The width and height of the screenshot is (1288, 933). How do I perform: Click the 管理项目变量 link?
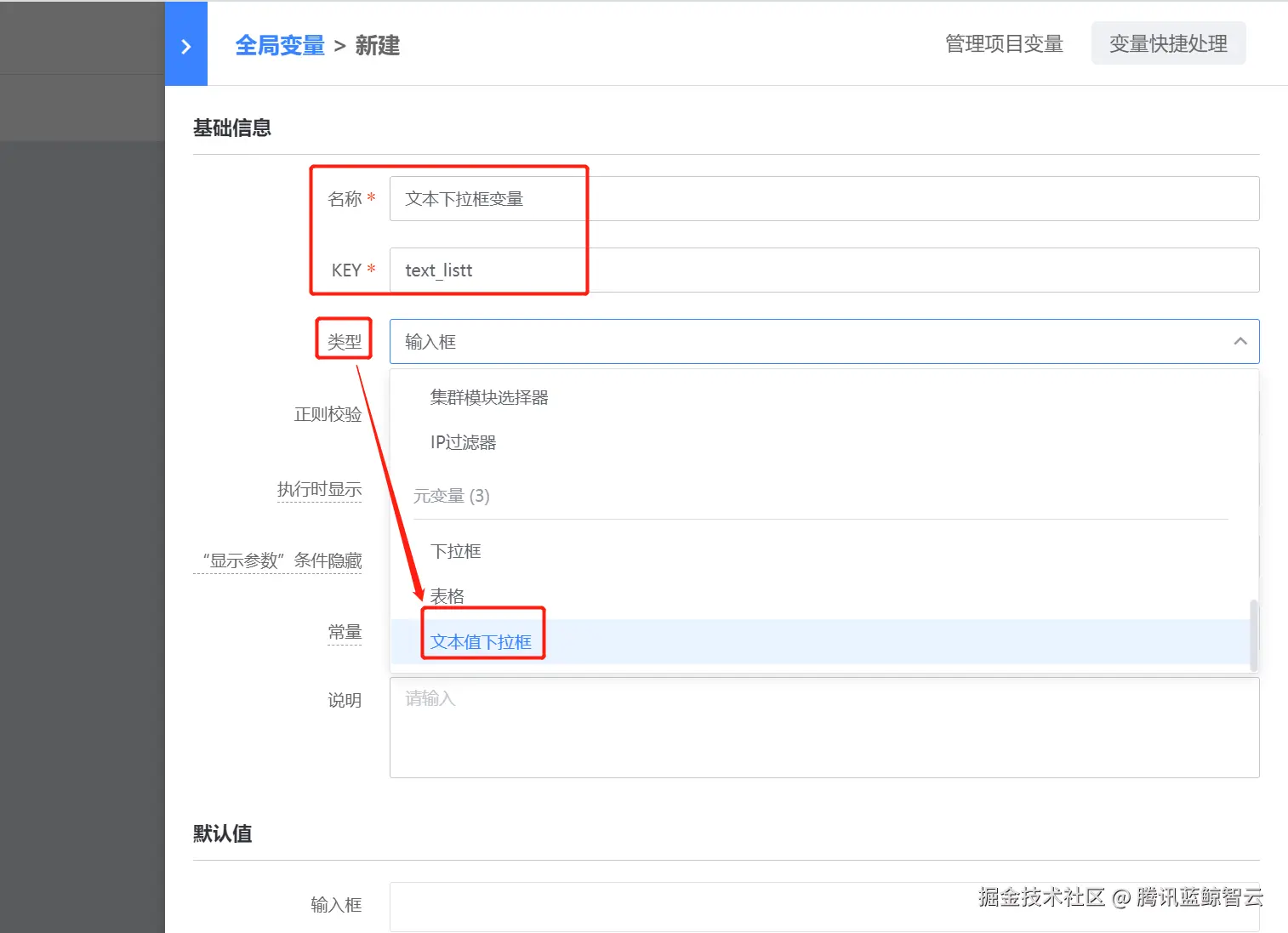1003,44
